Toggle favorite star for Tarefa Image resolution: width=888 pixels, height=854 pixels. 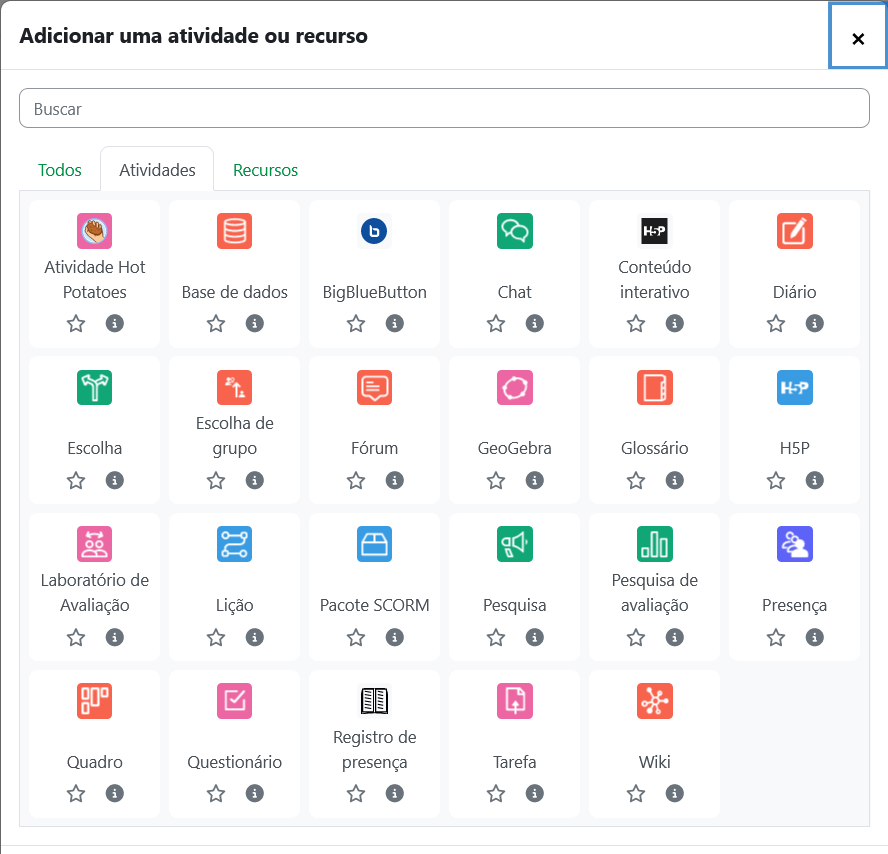point(496,794)
